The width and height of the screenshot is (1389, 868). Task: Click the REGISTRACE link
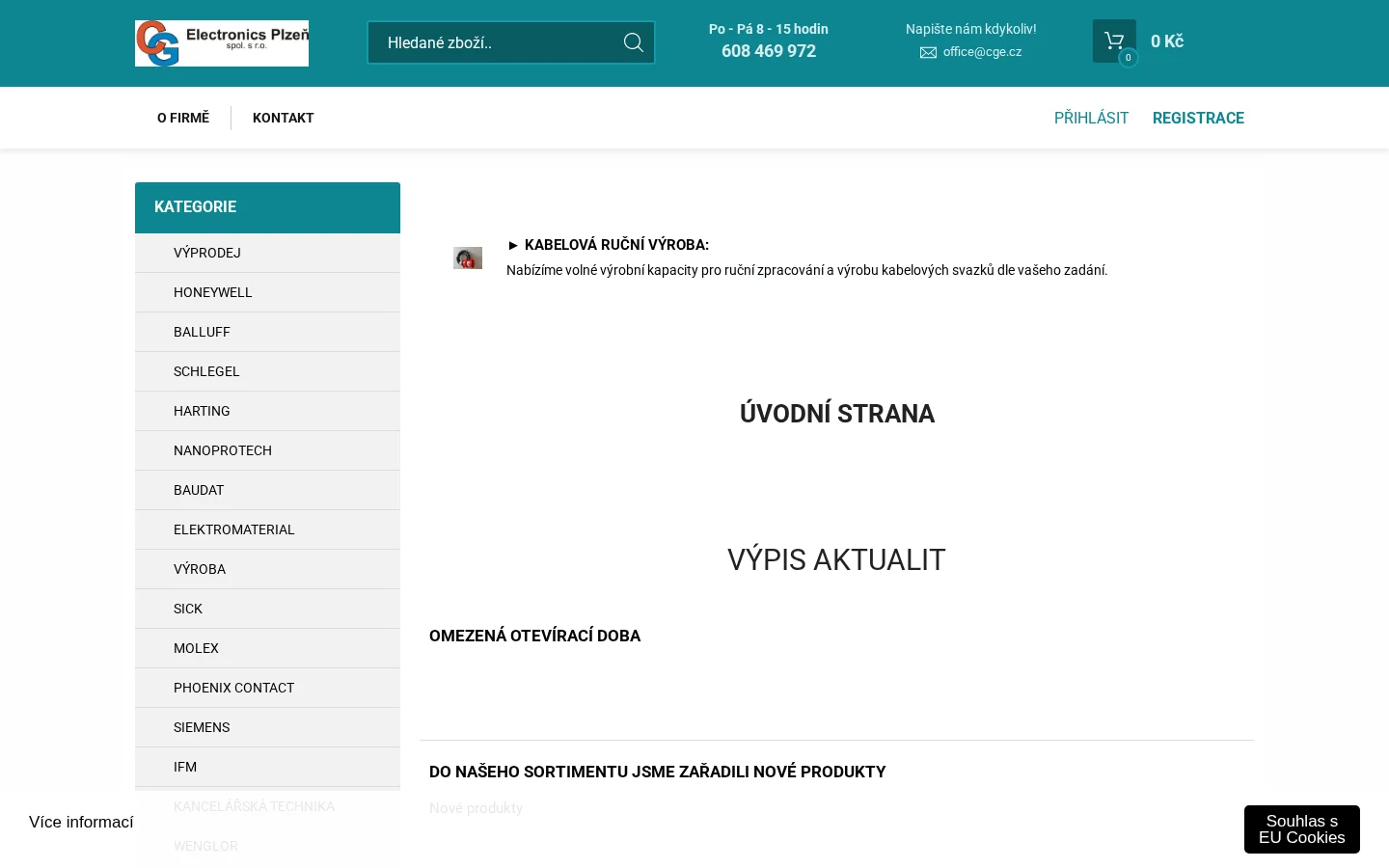[1198, 118]
